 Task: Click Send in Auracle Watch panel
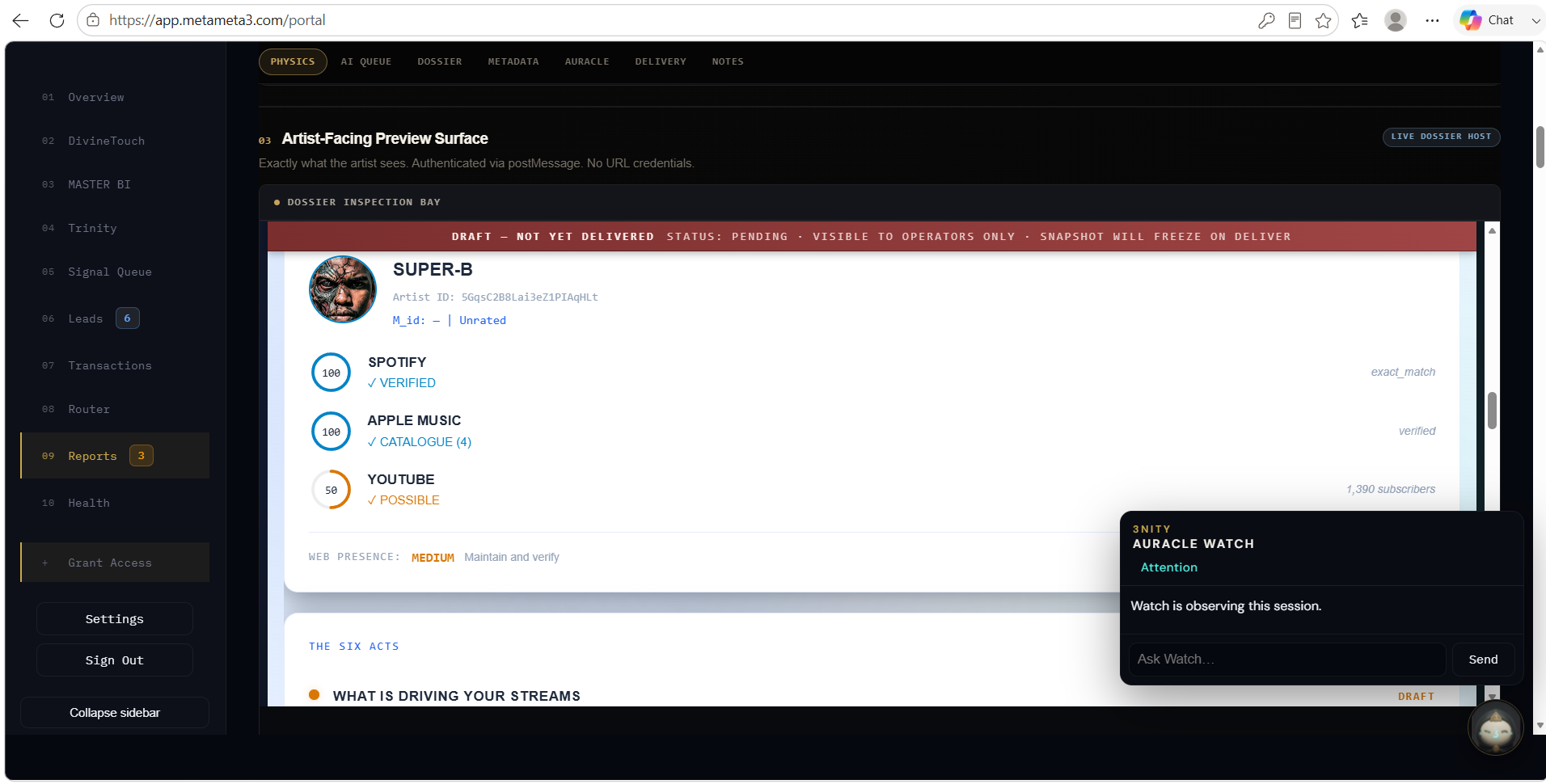pyautogui.click(x=1483, y=660)
